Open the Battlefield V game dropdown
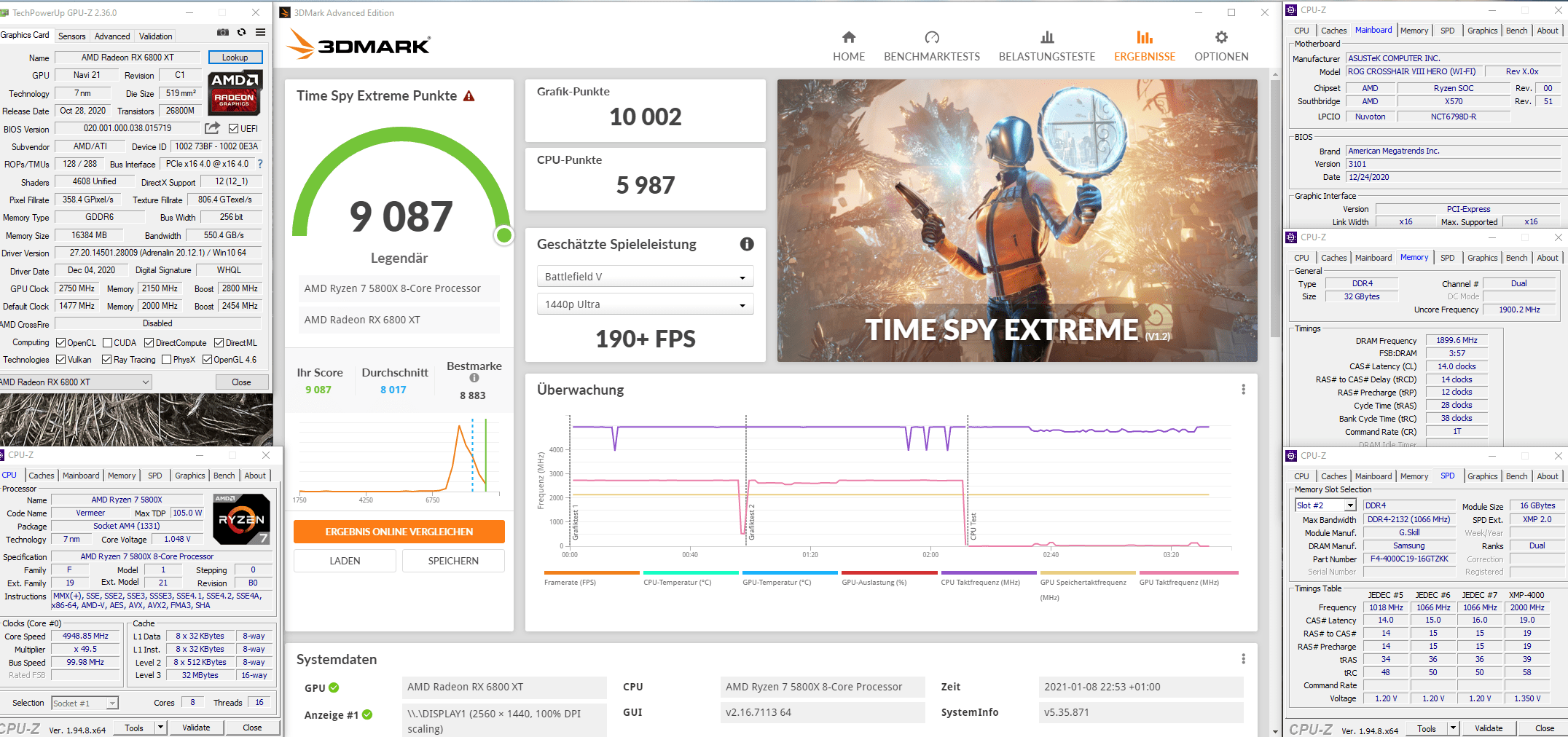This screenshot has height=737, width=1568. pyautogui.click(x=646, y=277)
